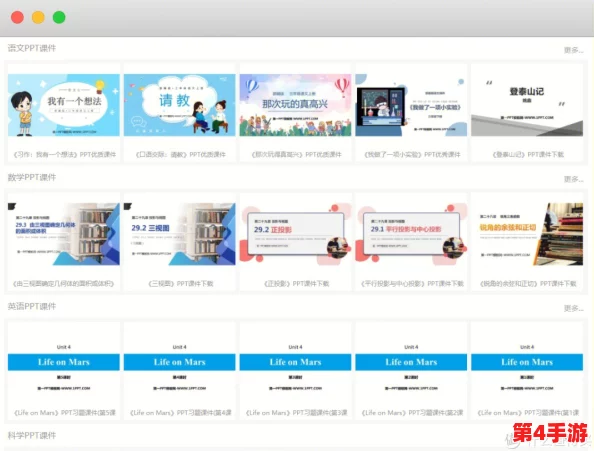Click 更多 beside 英语PPT课件
This screenshot has height=451, width=594.
click(574, 308)
